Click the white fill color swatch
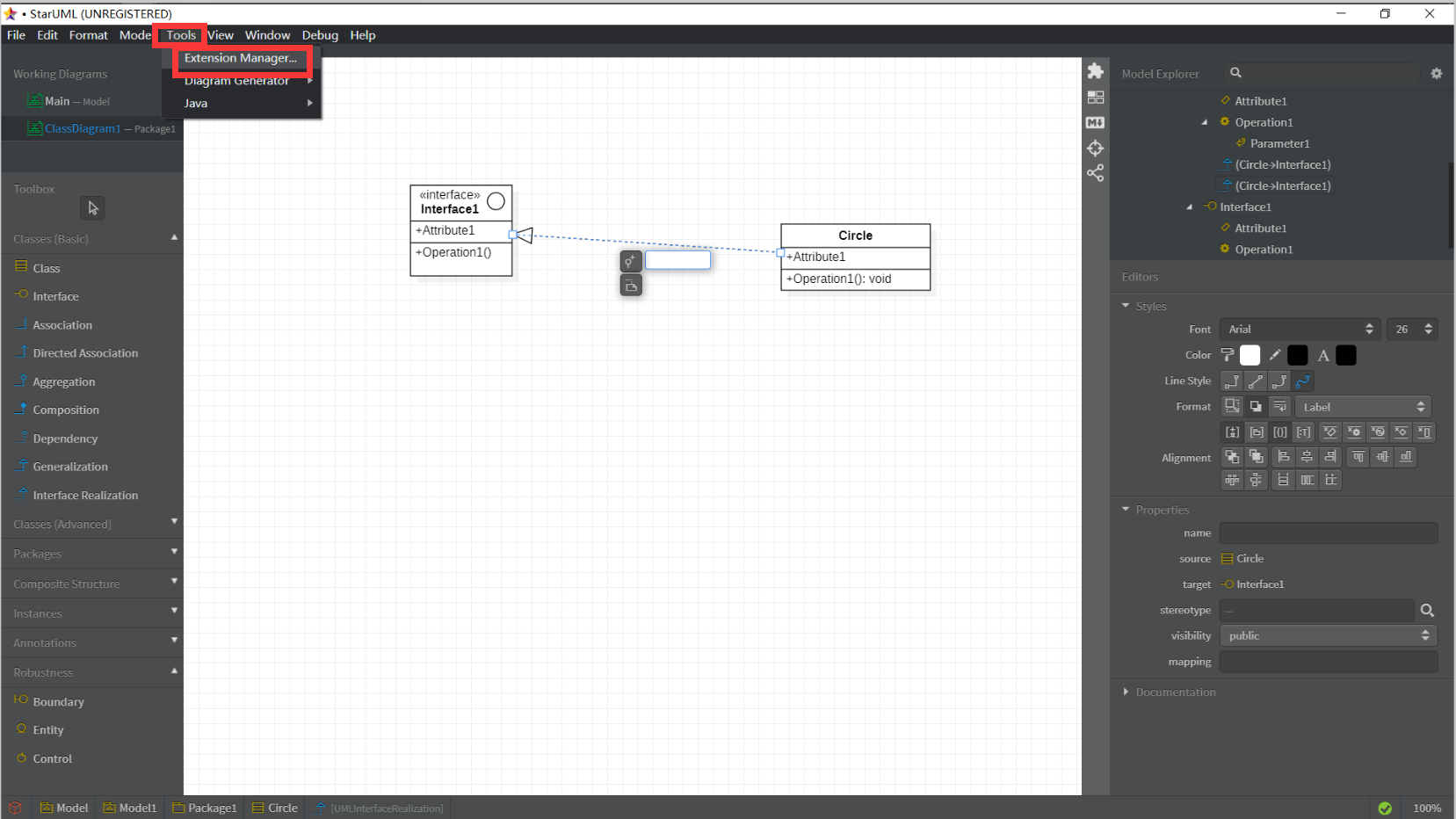The width and height of the screenshot is (1456, 819). point(1250,355)
